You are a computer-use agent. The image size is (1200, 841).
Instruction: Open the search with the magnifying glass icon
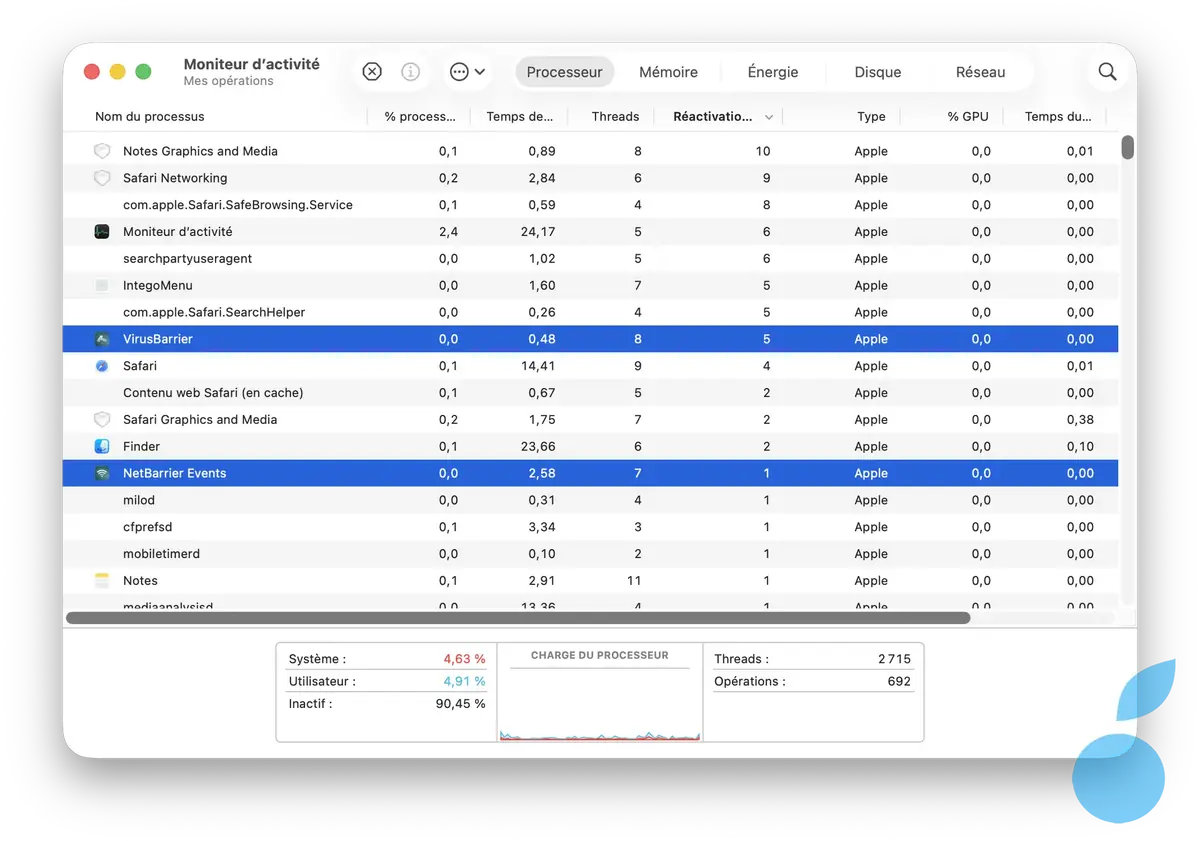tap(1107, 71)
